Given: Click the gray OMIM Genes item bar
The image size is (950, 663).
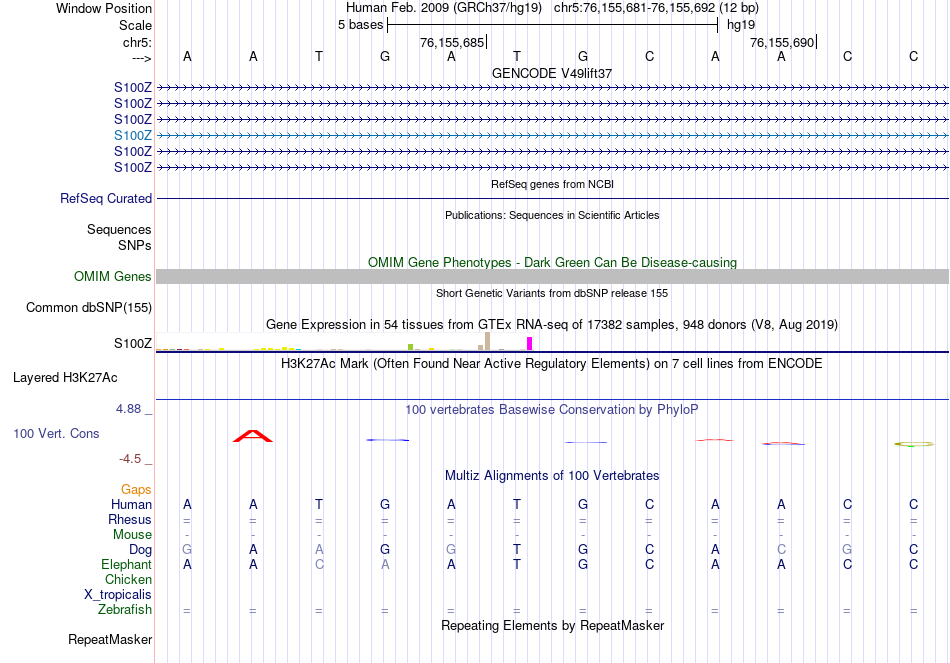Looking at the screenshot, I should [552, 276].
